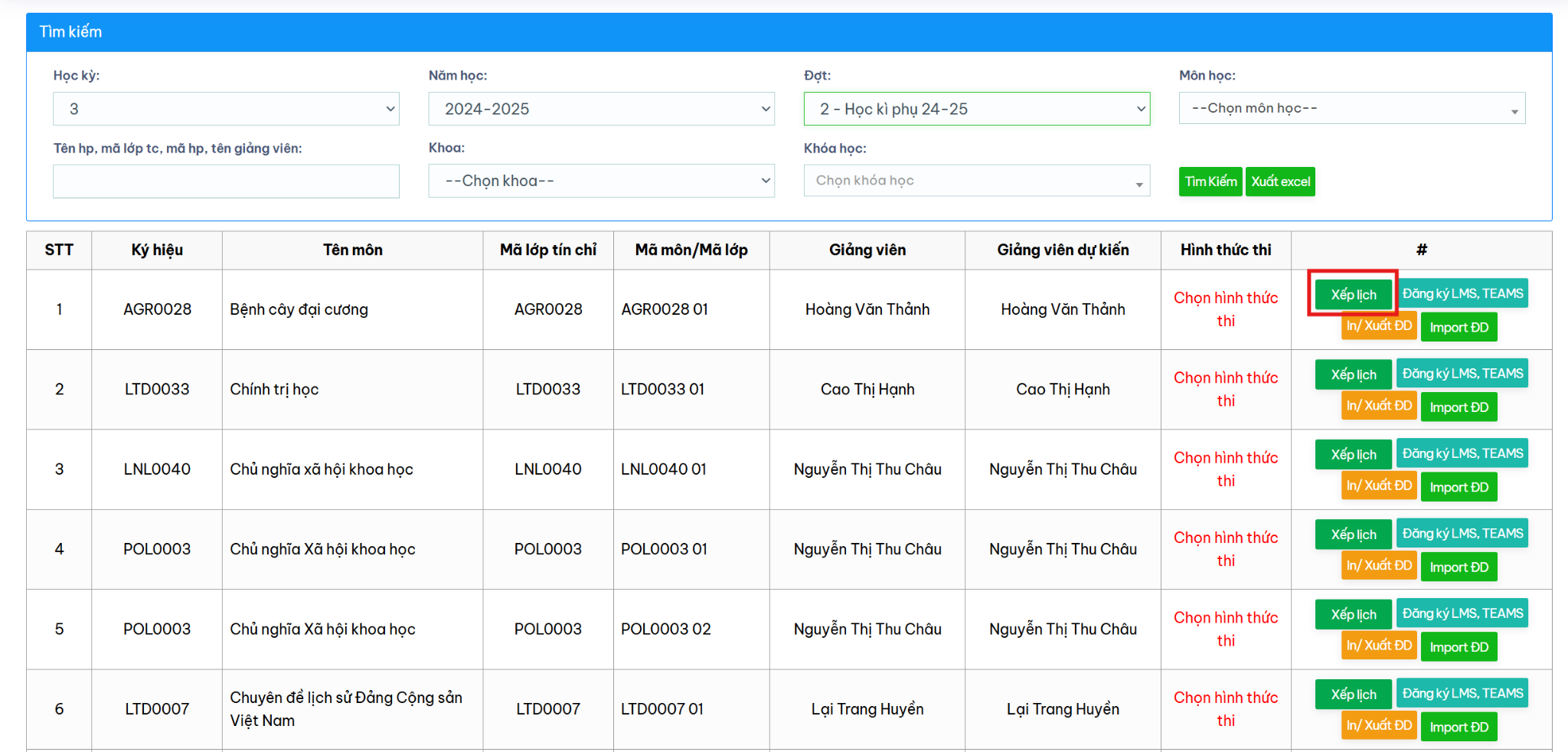
Task: Click Đăng ký LMS, TEAMS for LTD0007
Action: (x=1462, y=692)
